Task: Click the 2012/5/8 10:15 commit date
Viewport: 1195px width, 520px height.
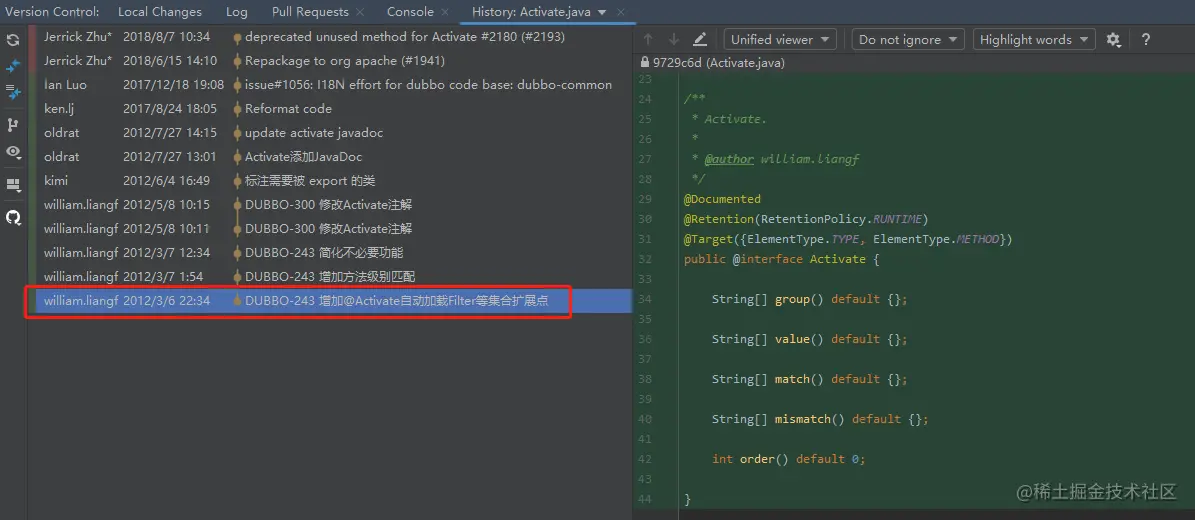Action: pyautogui.click(x=166, y=204)
